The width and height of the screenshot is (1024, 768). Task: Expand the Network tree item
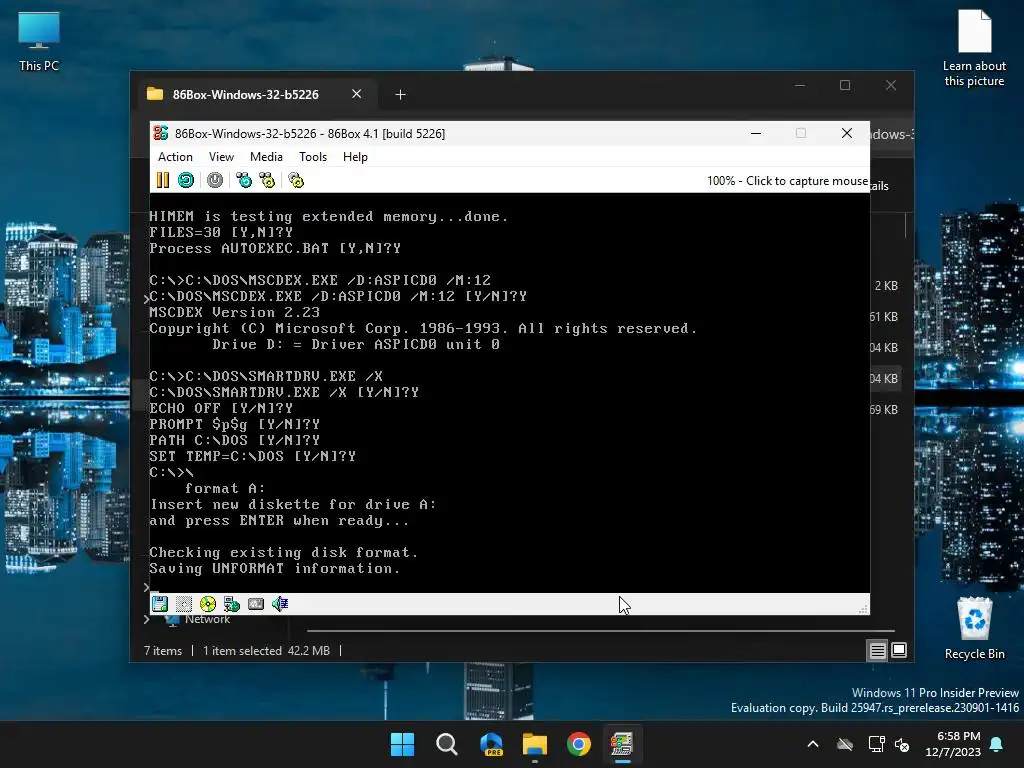tap(147, 619)
